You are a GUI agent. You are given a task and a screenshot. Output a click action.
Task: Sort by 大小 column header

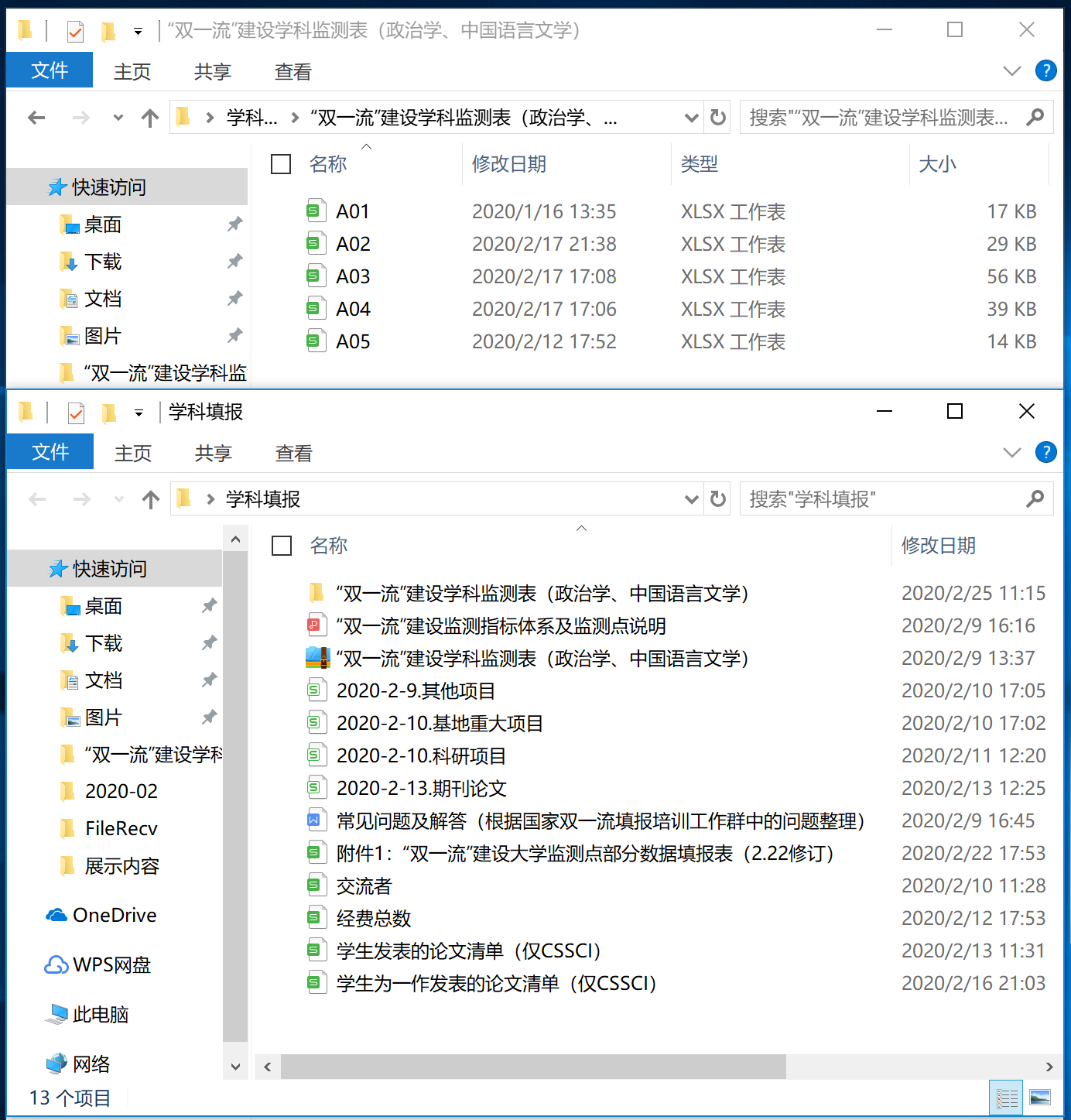(x=937, y=164)
